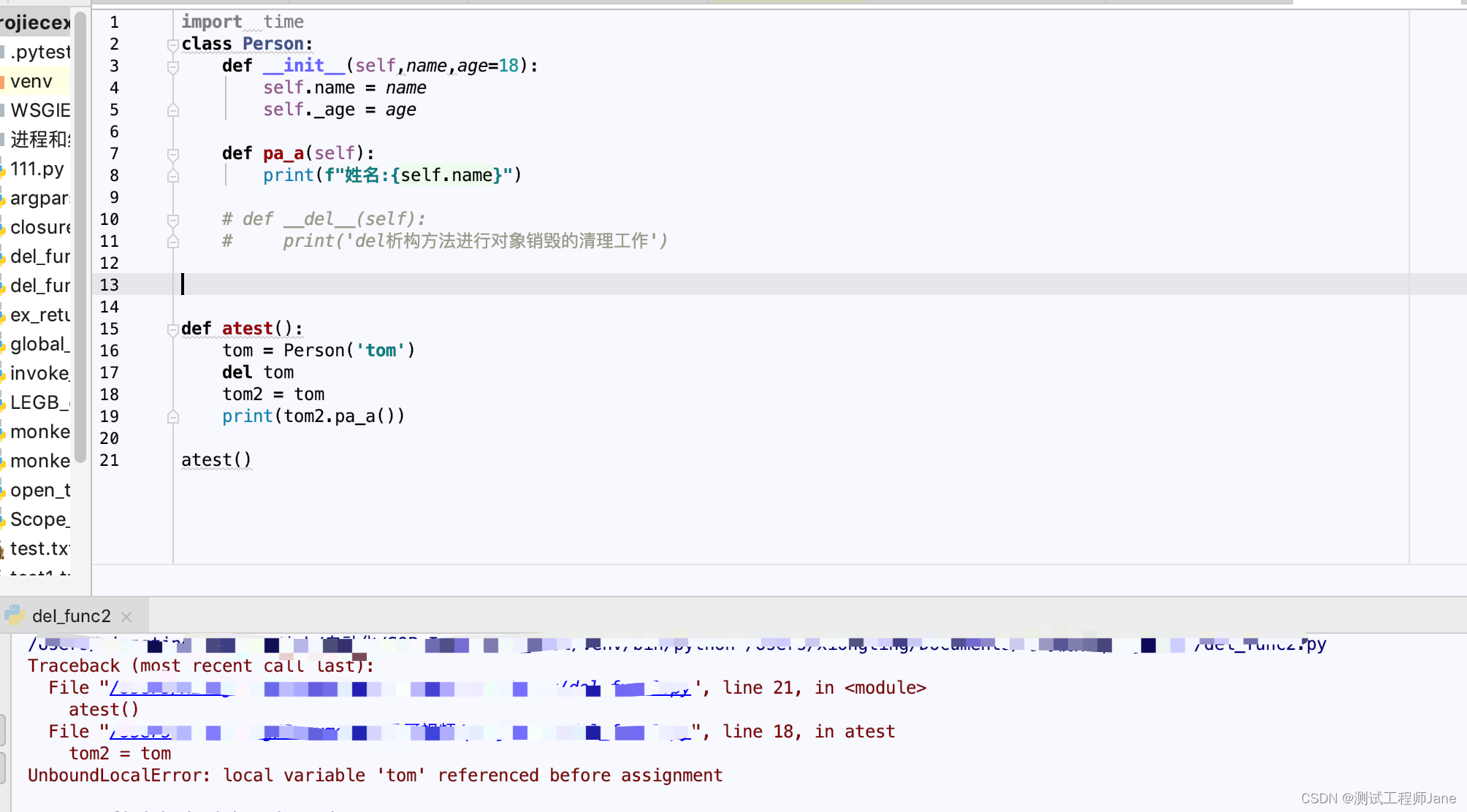Image resolution: width=1467 pixels, height=812 pixels.
Task: Click the Python icon on del_func2 tab
Action: (x=15, y=616)
